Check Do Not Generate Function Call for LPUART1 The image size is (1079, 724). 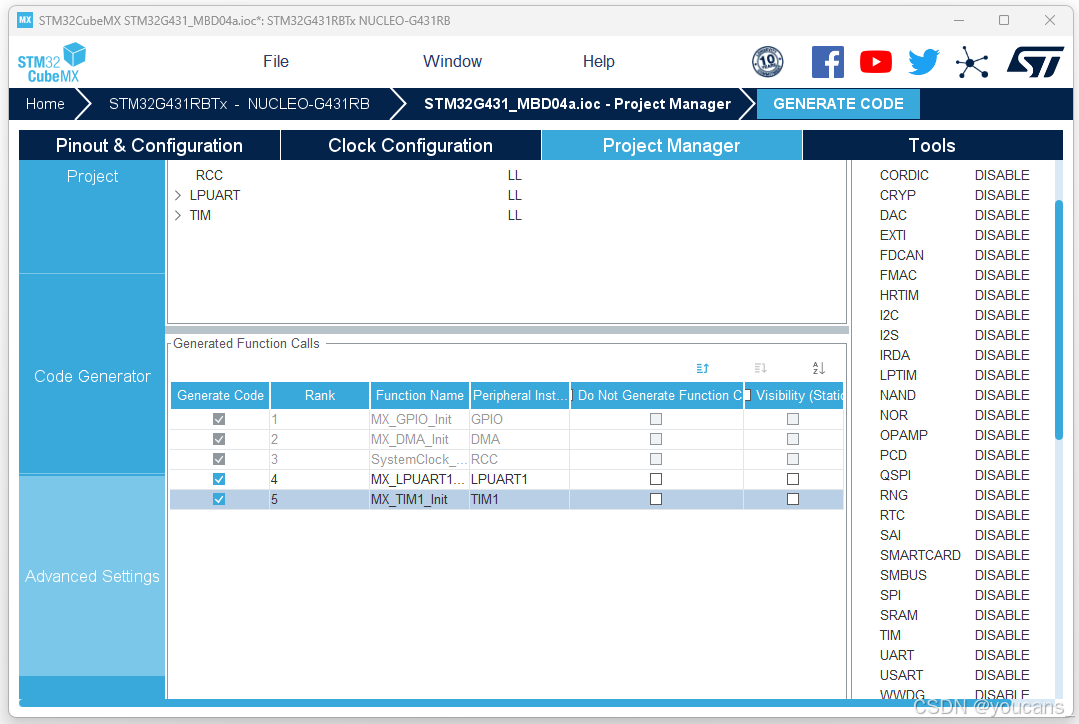pyautogui.click(x=656, y=479)
